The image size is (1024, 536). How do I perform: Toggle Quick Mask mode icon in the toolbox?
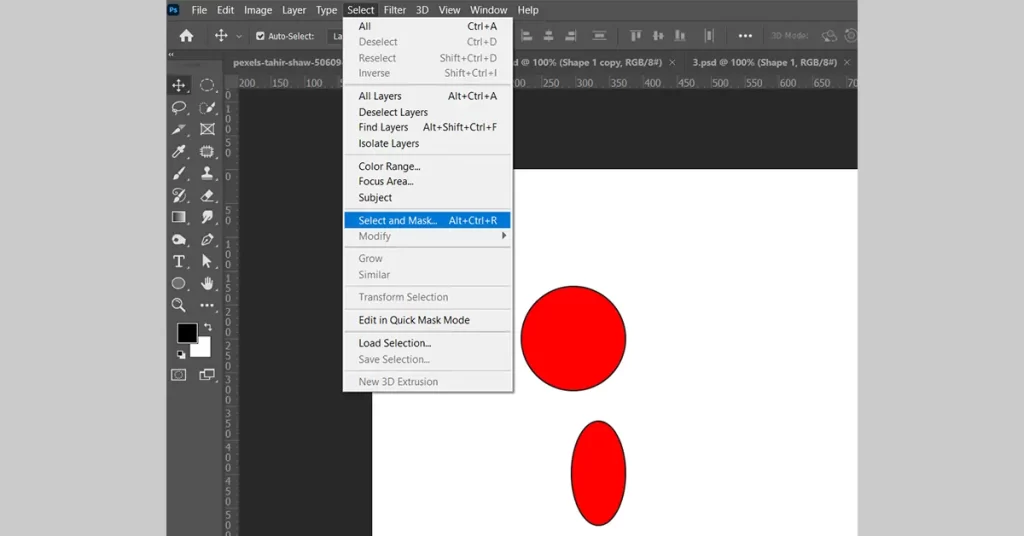coord(178,375)
